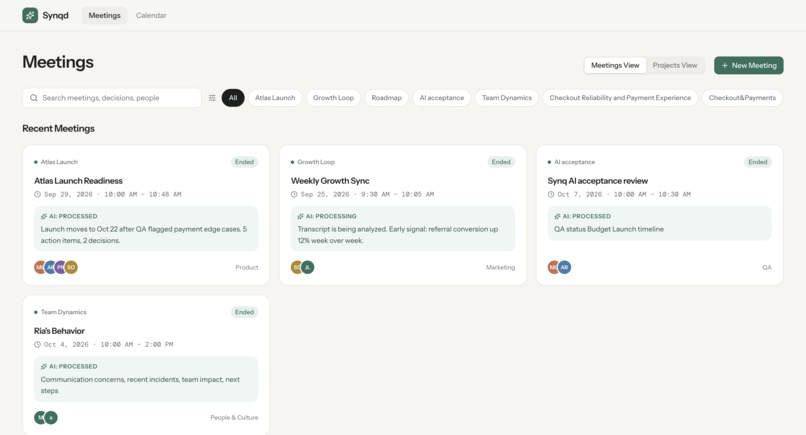This screenshot has height=435, width=806.
Task: Click the clock icon on Ria's Behavior
Action: [x=37, y=345]
